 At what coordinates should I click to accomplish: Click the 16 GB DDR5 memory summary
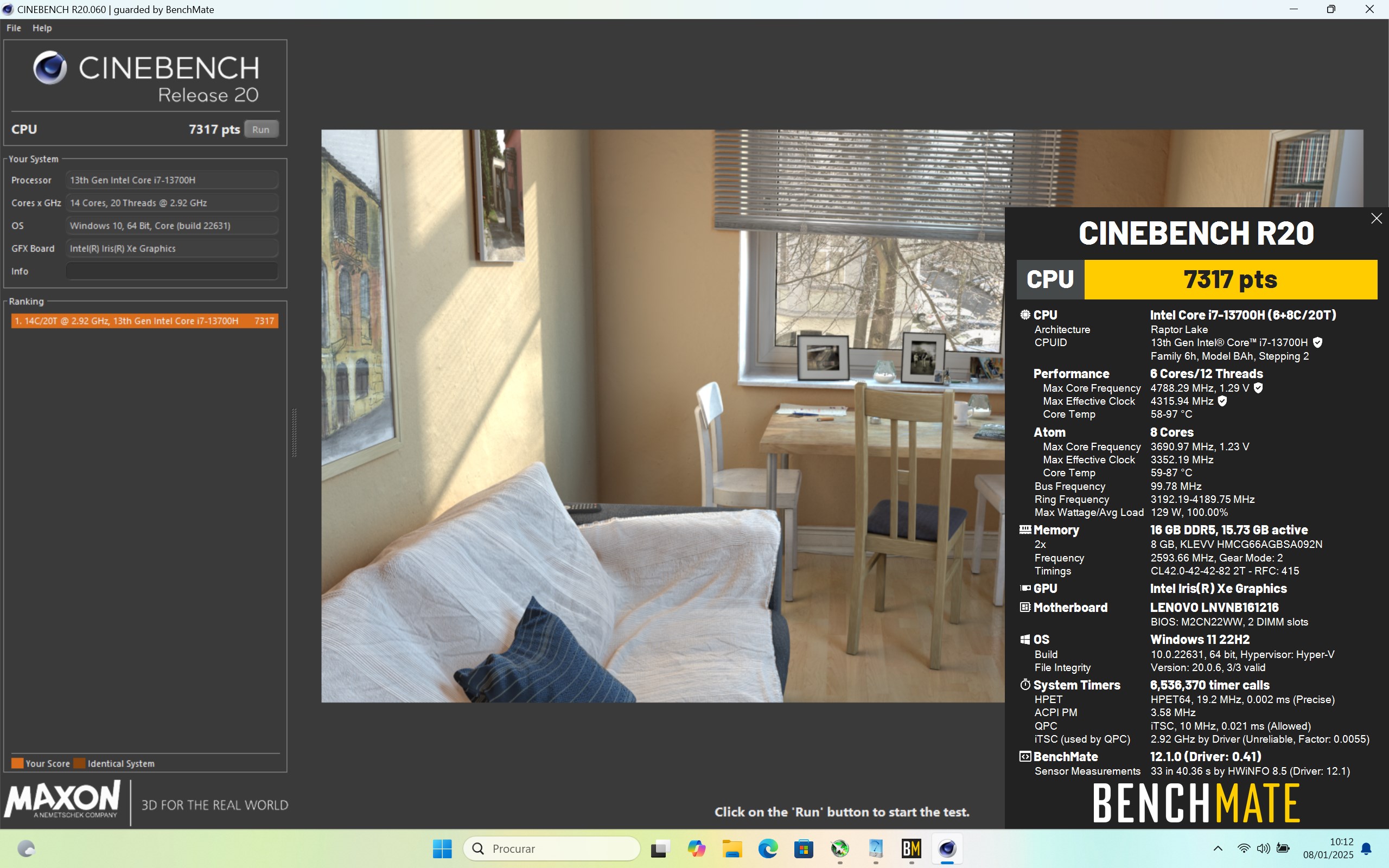1229,530
